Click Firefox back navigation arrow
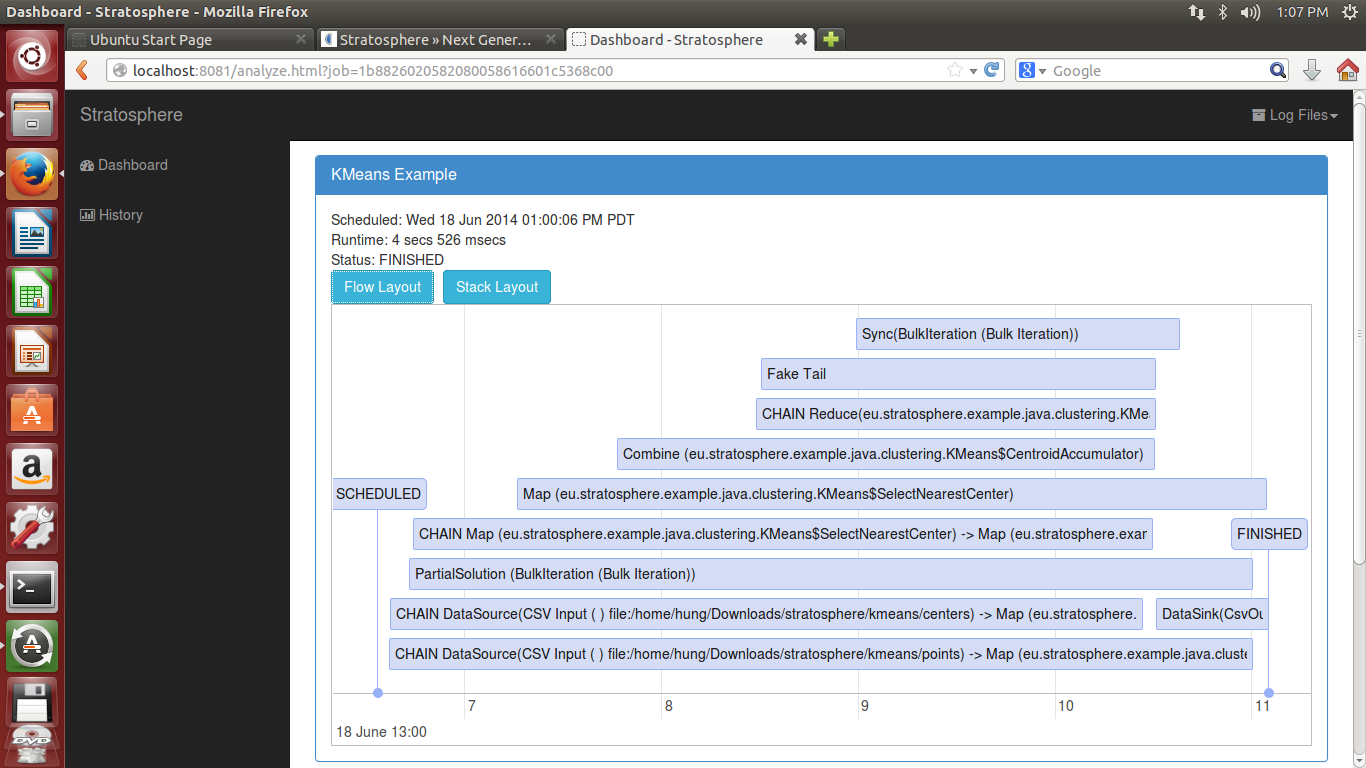The height and width of the screenshot is (768, 1366). point(83,70)
